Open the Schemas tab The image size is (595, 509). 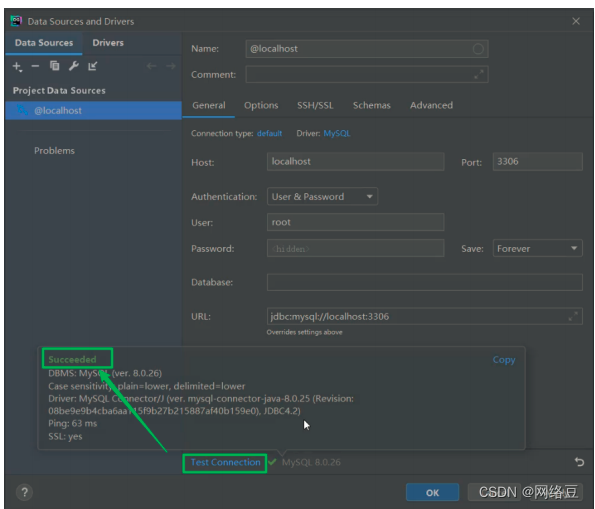tap(371, 106)
